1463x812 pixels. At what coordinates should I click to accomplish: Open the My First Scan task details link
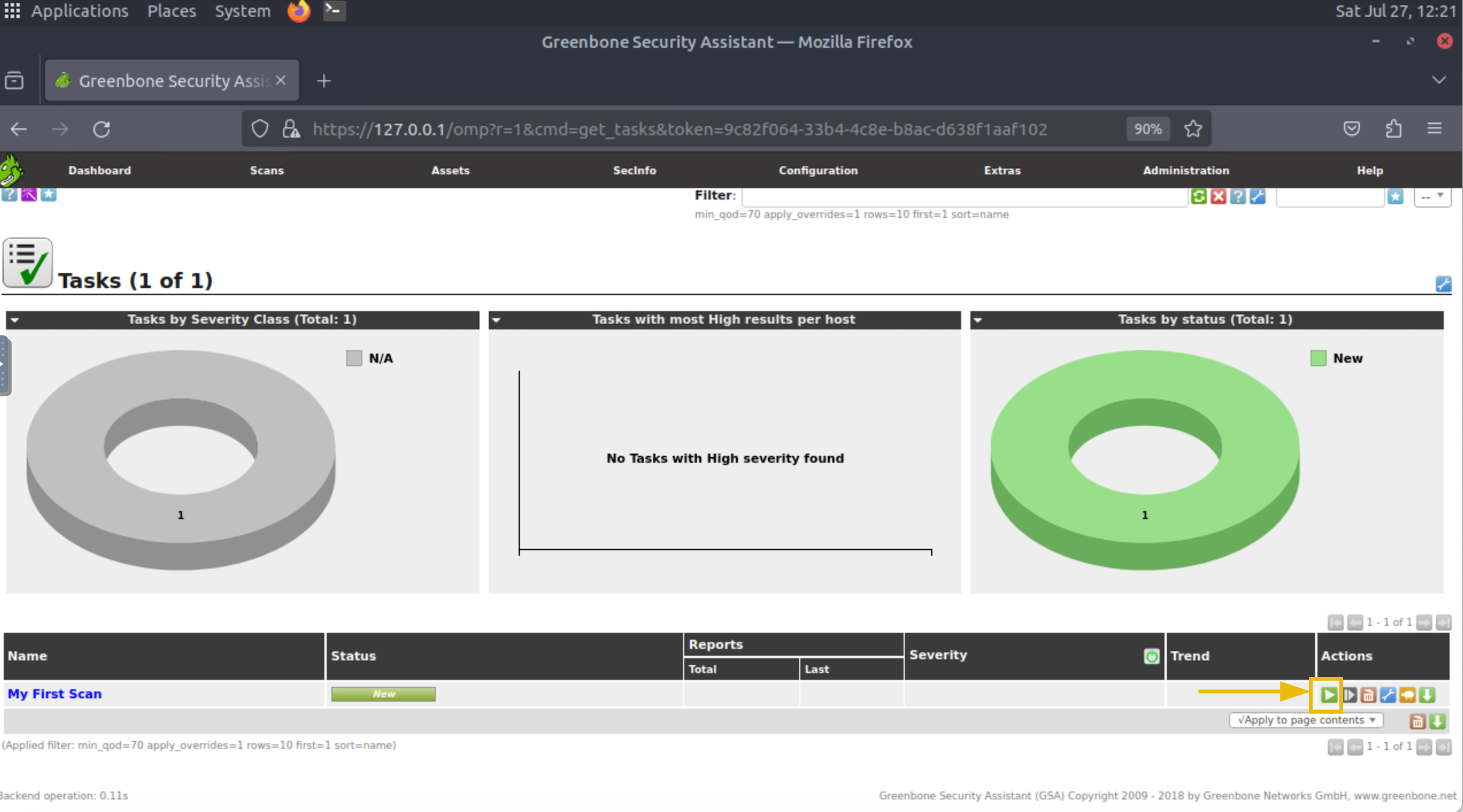54,693
